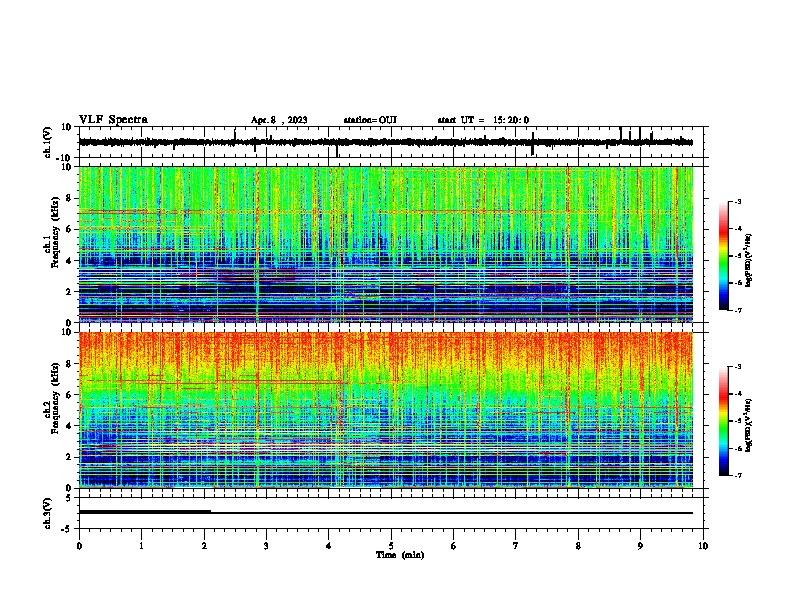This screenshot has width=792, height=612.
Task: Click the thick ch.3 voltage trace line
Action: [x=144, y=512]
